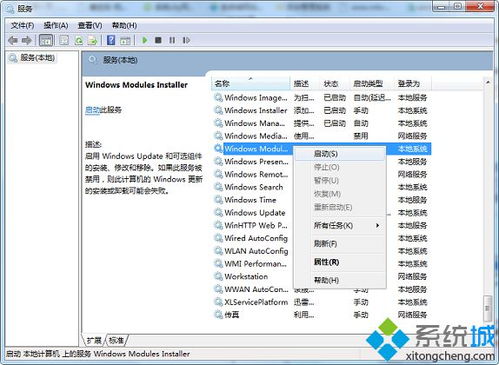Image resolution: width=499 pixels, height=365 pixels.
Task: Click the Export list toolbar icon
Action: click(92, 41)
